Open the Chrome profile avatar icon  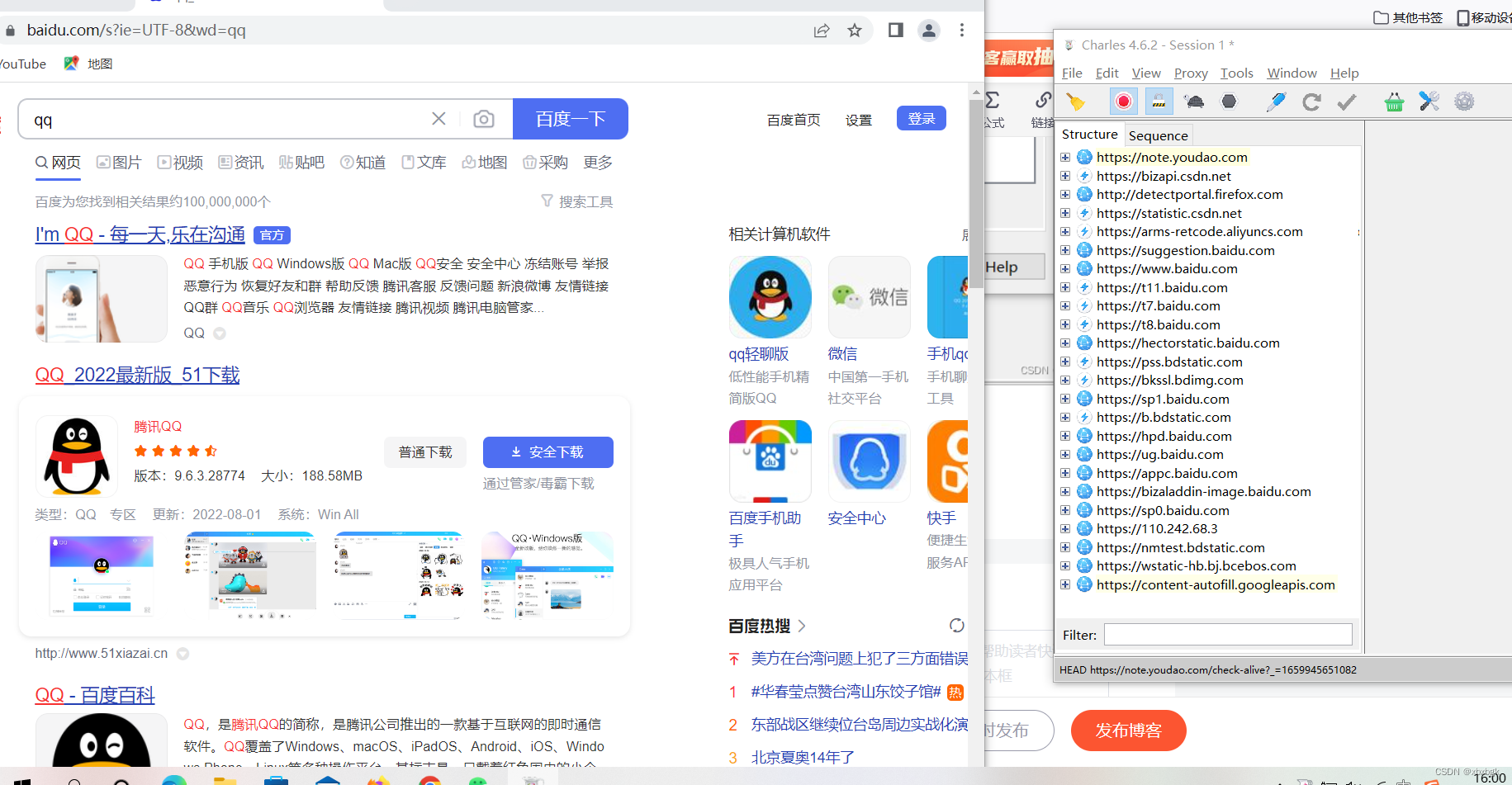pos(929,31)
